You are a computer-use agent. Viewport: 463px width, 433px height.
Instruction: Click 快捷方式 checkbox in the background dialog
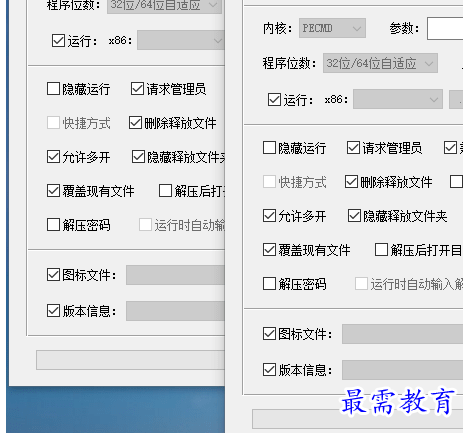(53, 123)
